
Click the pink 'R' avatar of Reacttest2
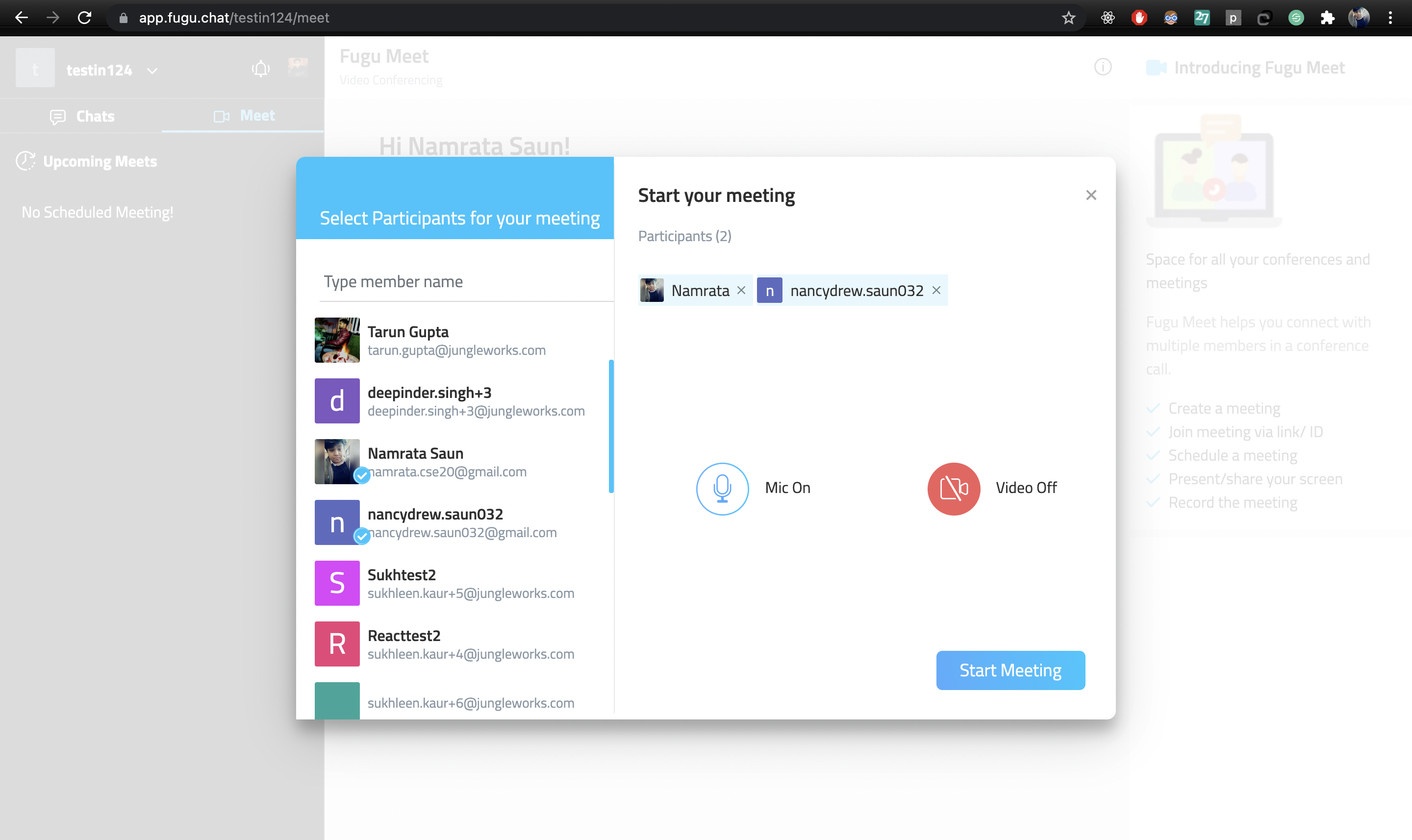coord(337,644)
